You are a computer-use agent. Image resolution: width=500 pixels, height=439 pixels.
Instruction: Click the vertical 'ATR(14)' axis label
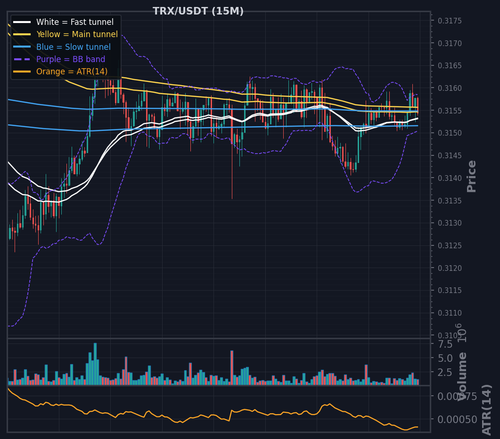coord(487,409)
